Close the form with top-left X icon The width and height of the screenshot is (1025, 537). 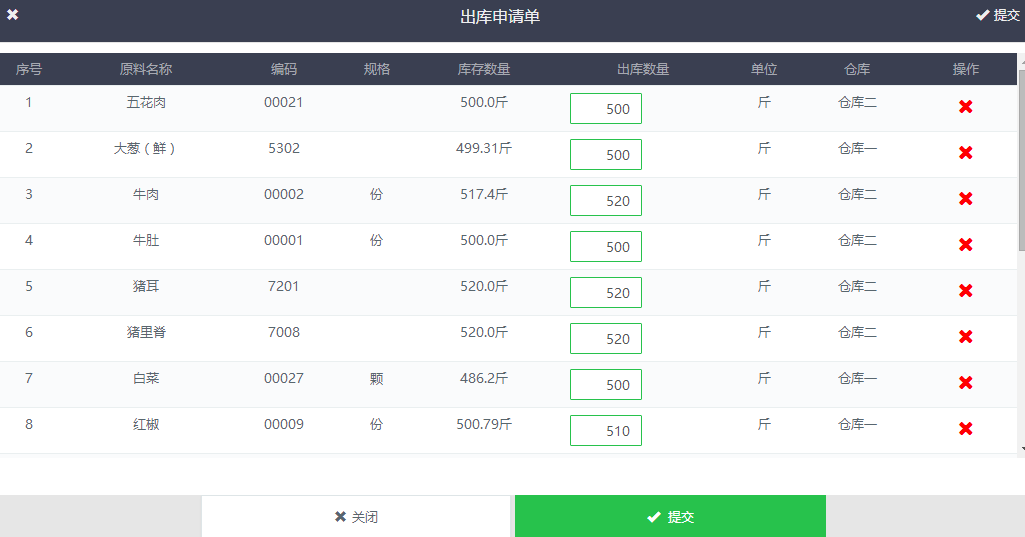[x=13, y=15]
